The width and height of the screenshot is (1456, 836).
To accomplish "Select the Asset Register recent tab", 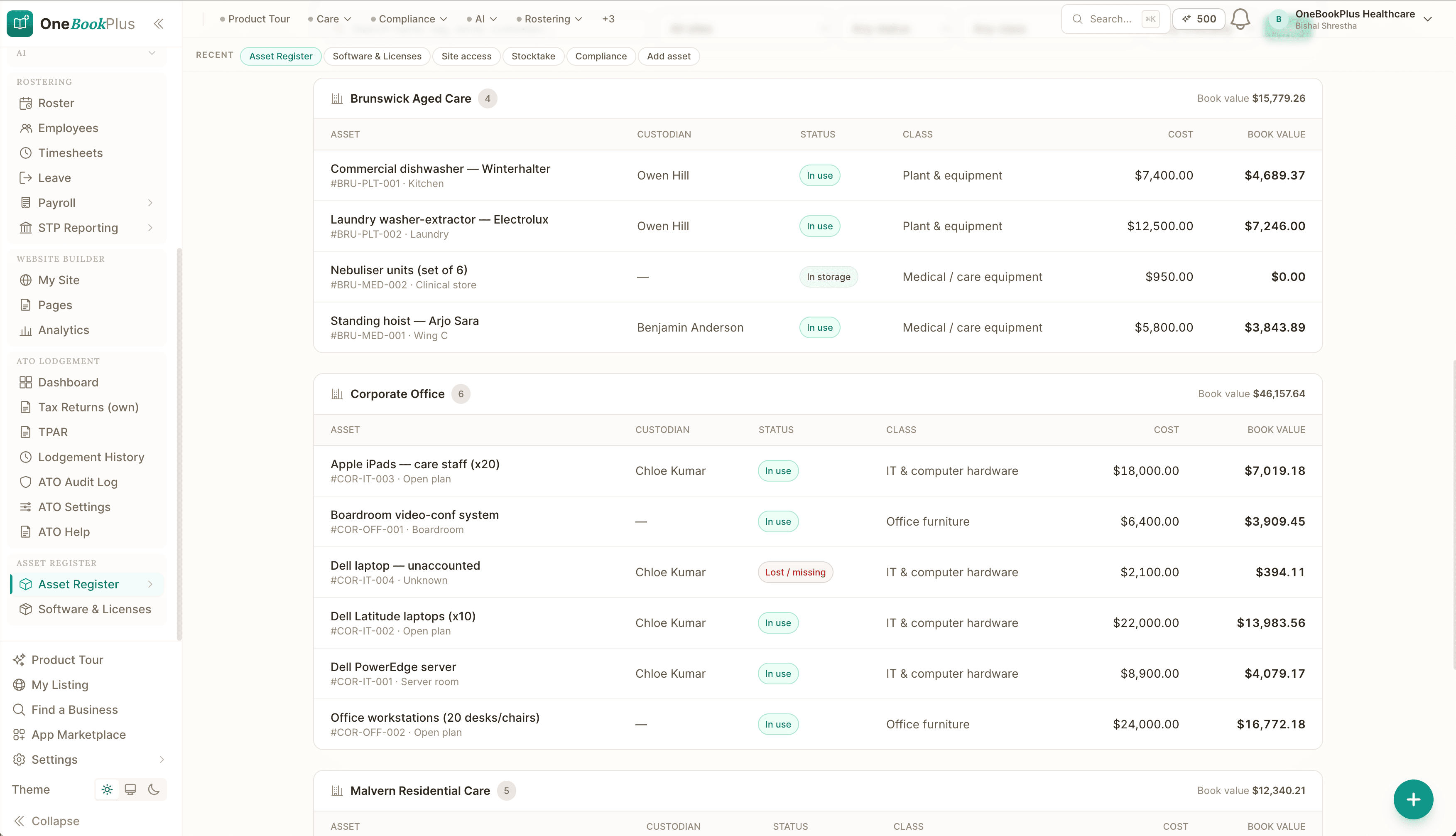I will (x=281, y=56).
